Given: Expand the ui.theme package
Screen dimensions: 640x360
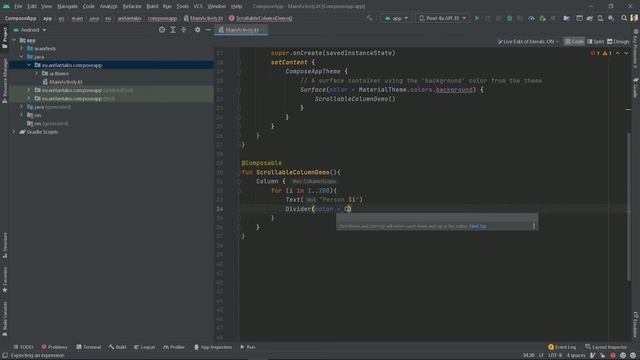Looking at the screenshot, I should click(37, 73).
